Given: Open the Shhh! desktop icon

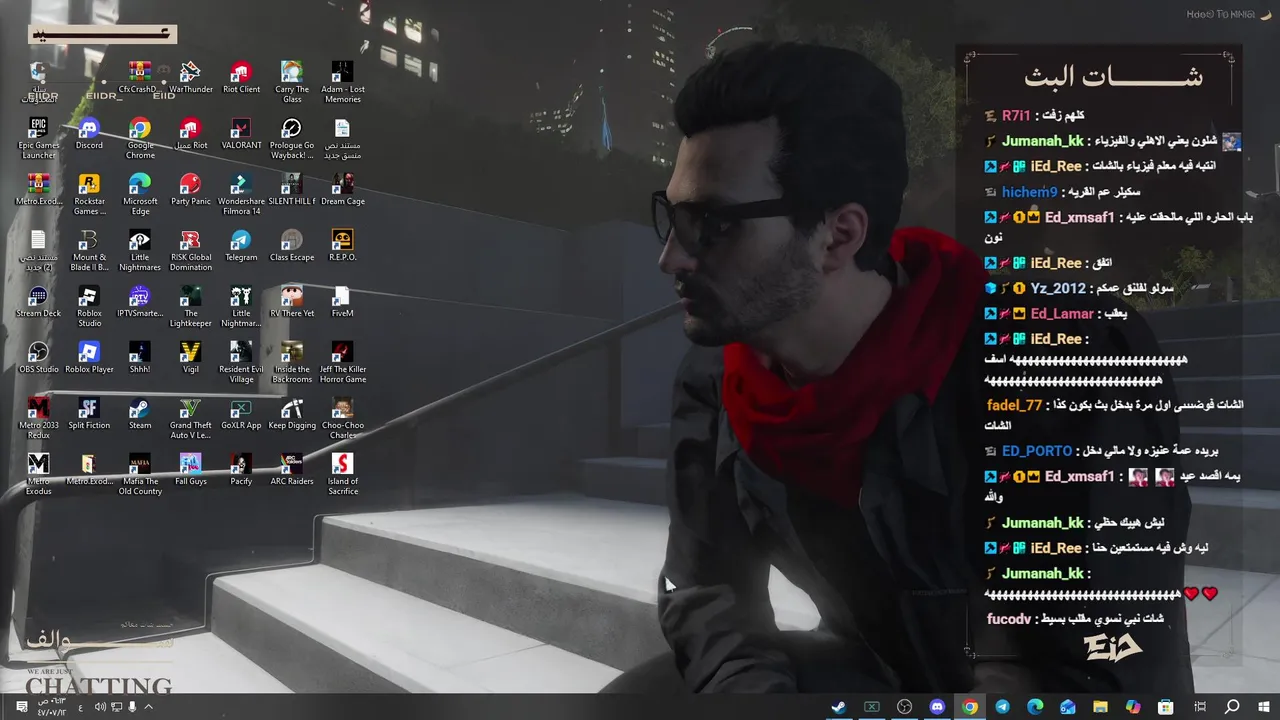Looking at the screenshot, I should 140,358.
